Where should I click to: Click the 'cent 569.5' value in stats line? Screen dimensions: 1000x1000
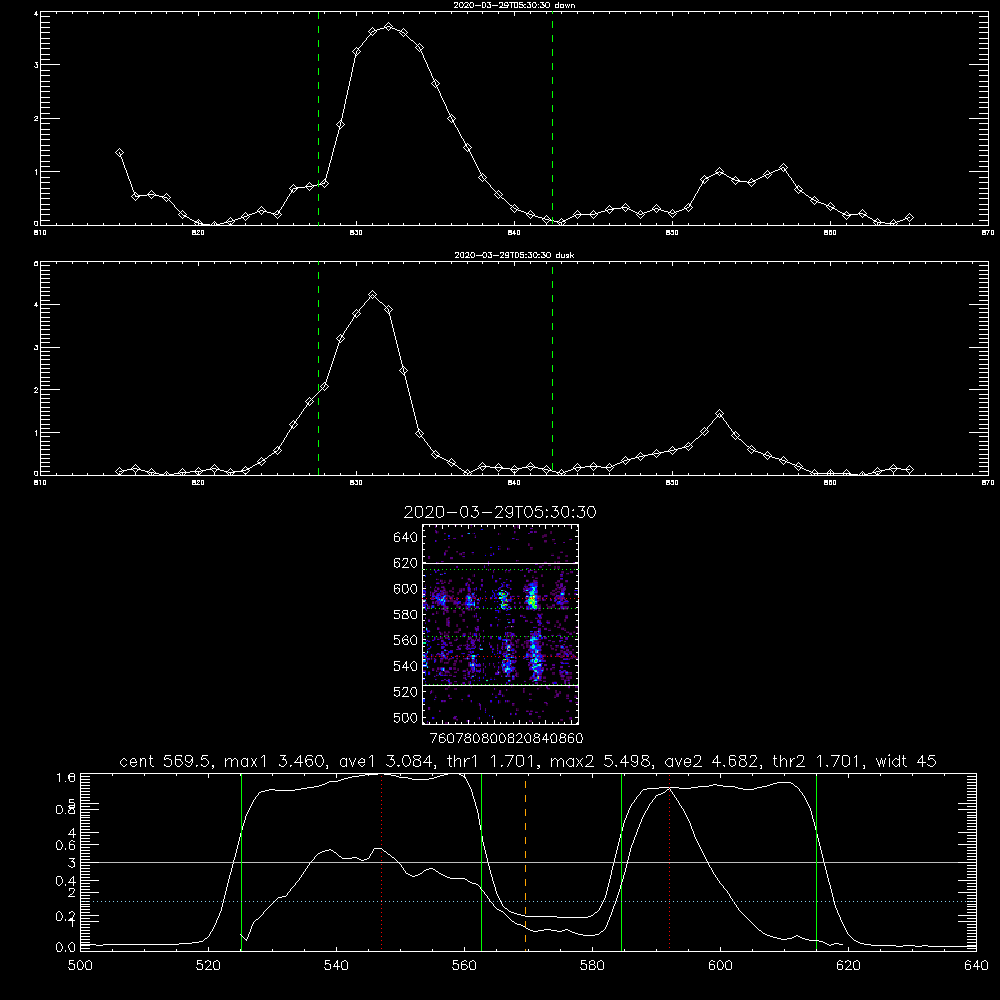(x=166, y=761)
